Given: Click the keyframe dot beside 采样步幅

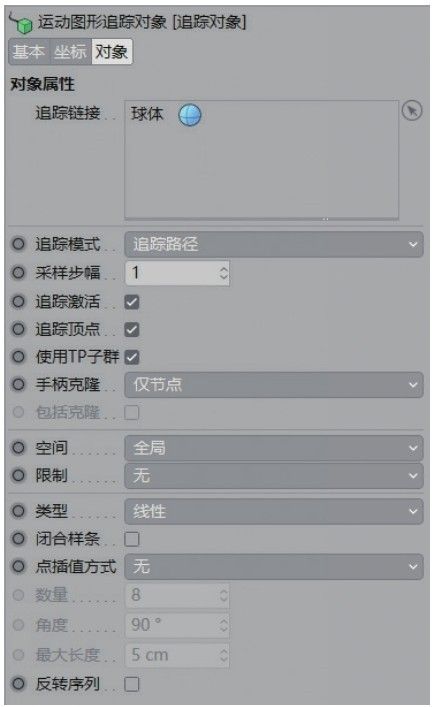Looking at the screenshot, I should coord(18,273).
